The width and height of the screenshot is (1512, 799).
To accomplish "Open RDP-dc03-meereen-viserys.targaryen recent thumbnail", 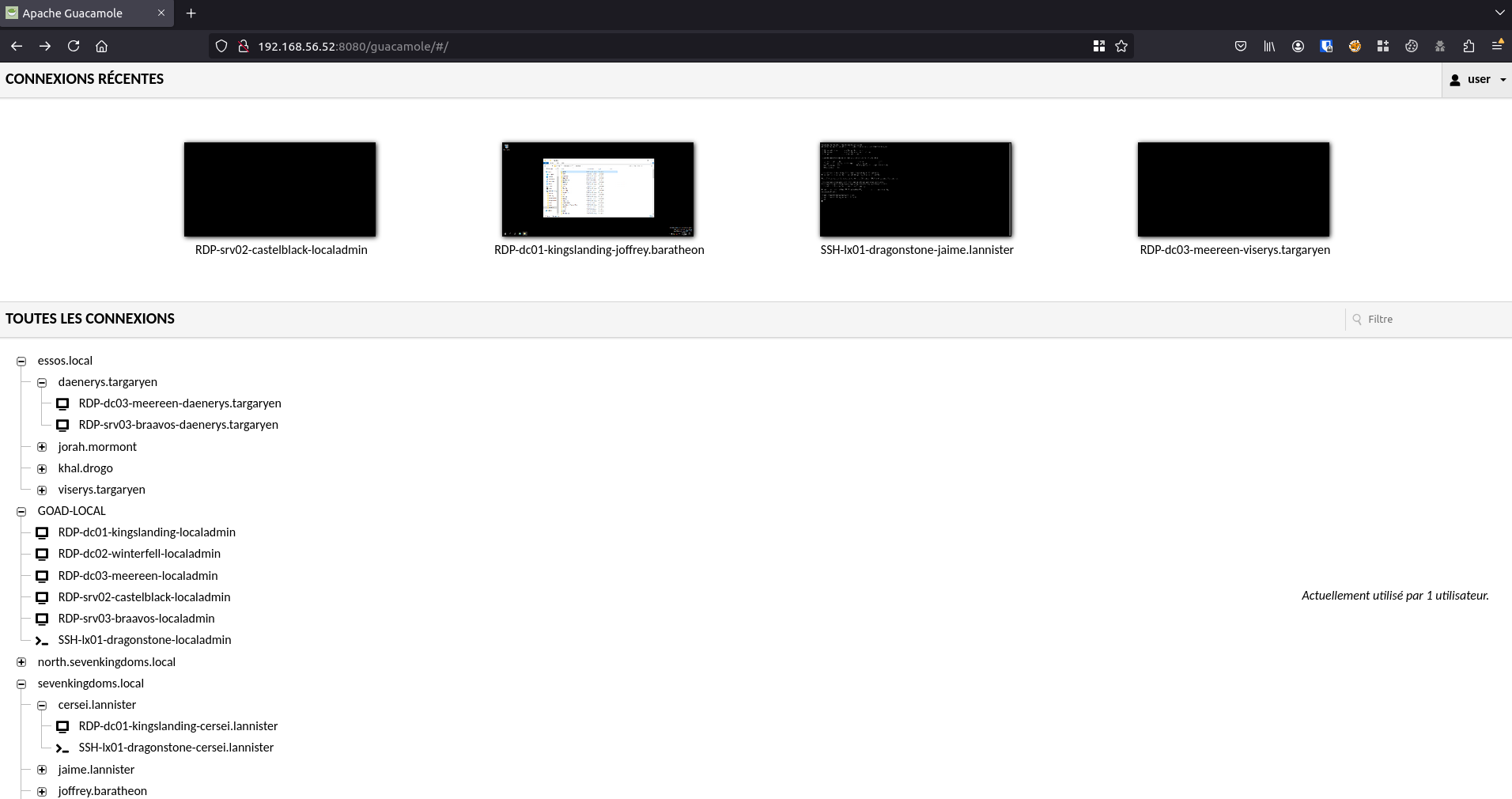I will (1234, 190).
